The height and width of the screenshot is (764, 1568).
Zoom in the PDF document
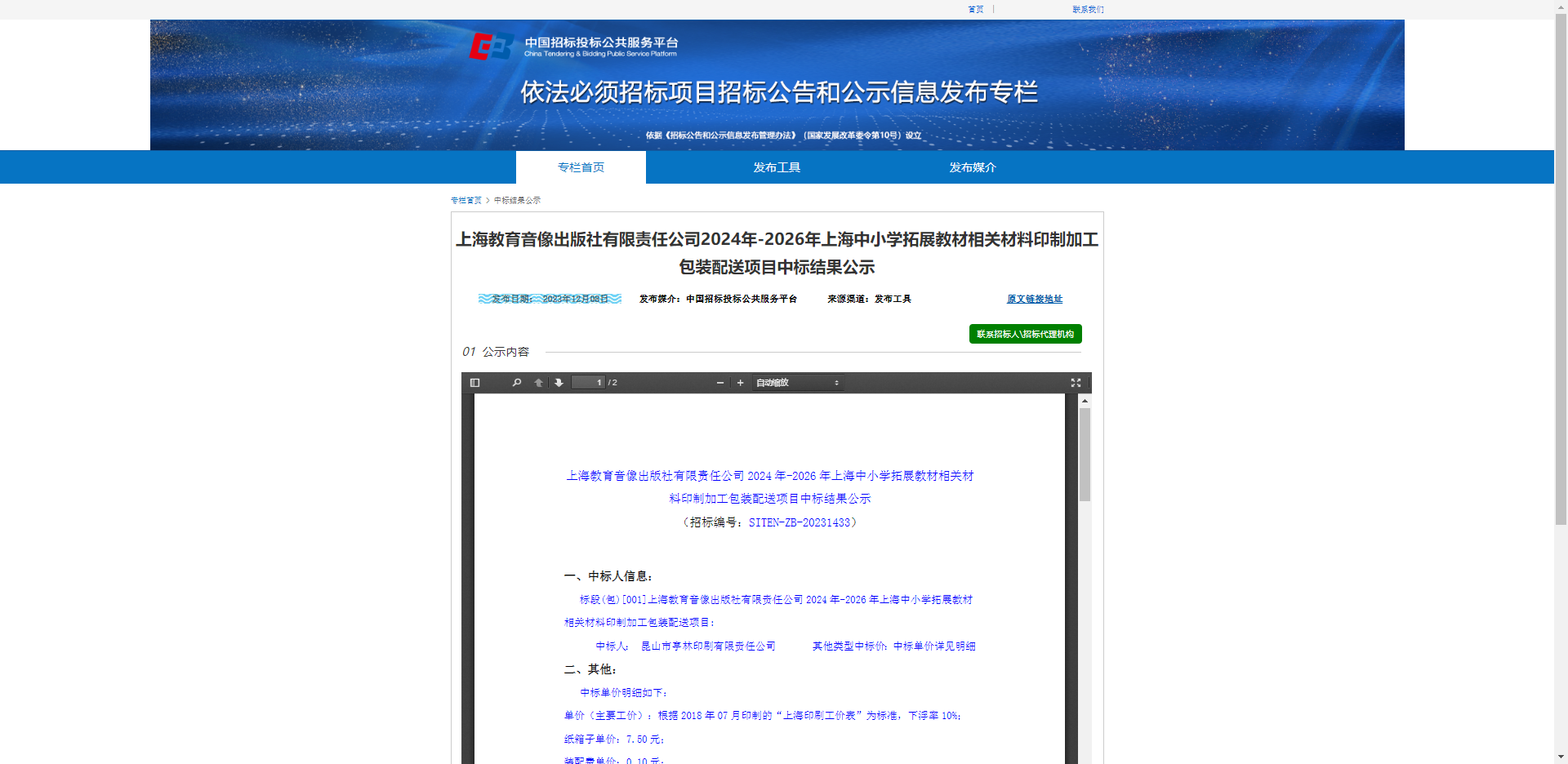tap(740, 383)
